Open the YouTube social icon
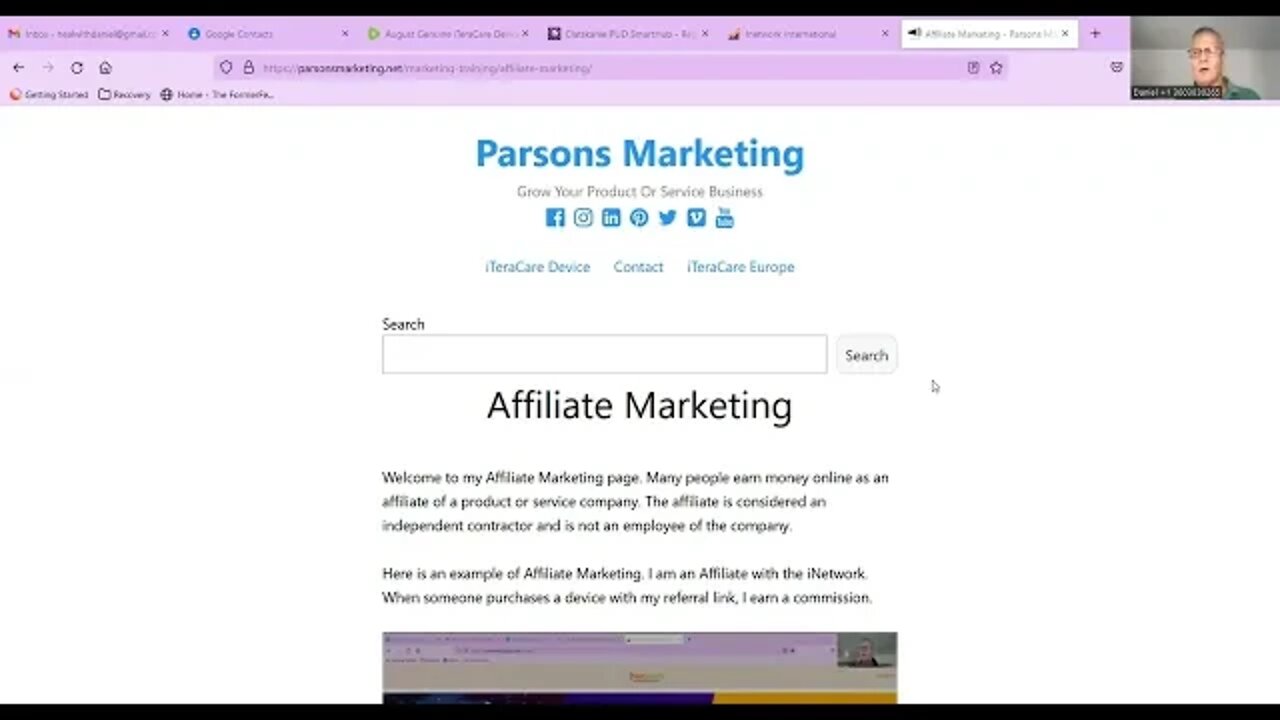 tap(725, 218)
